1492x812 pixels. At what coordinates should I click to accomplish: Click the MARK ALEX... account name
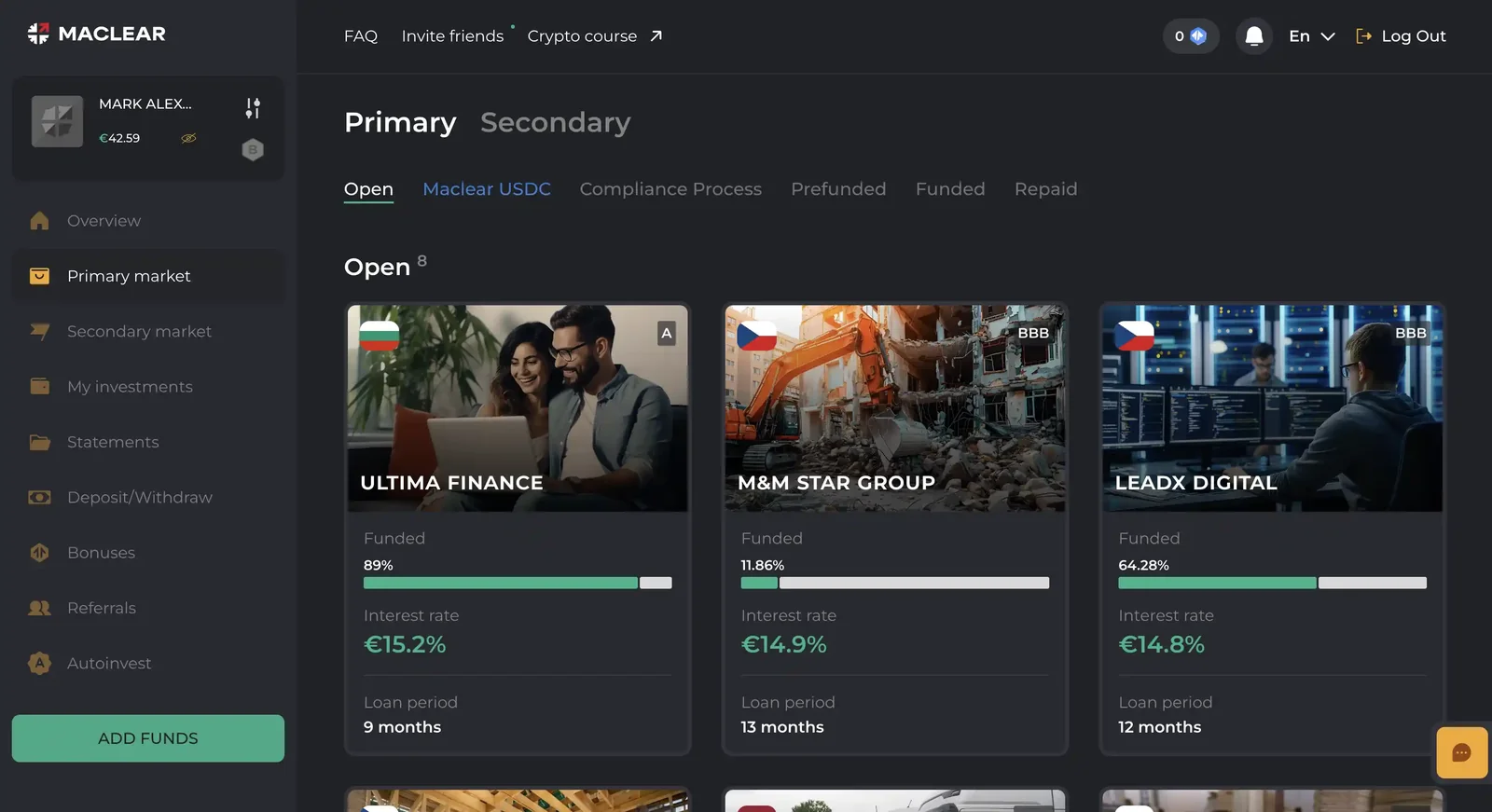(x=145, y=103)
